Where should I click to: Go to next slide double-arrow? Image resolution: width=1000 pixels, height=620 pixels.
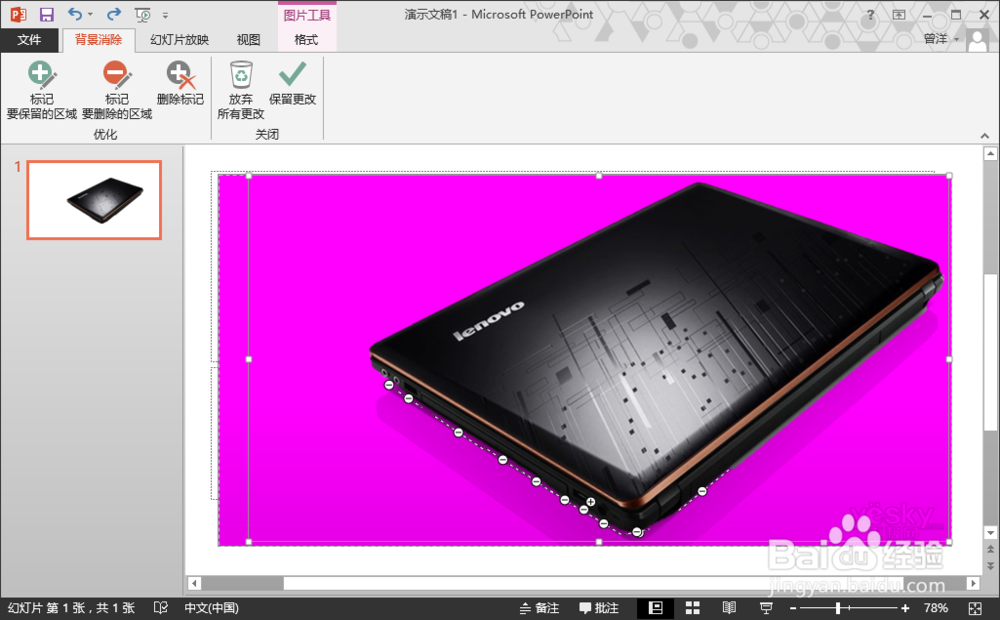point(990,565)
